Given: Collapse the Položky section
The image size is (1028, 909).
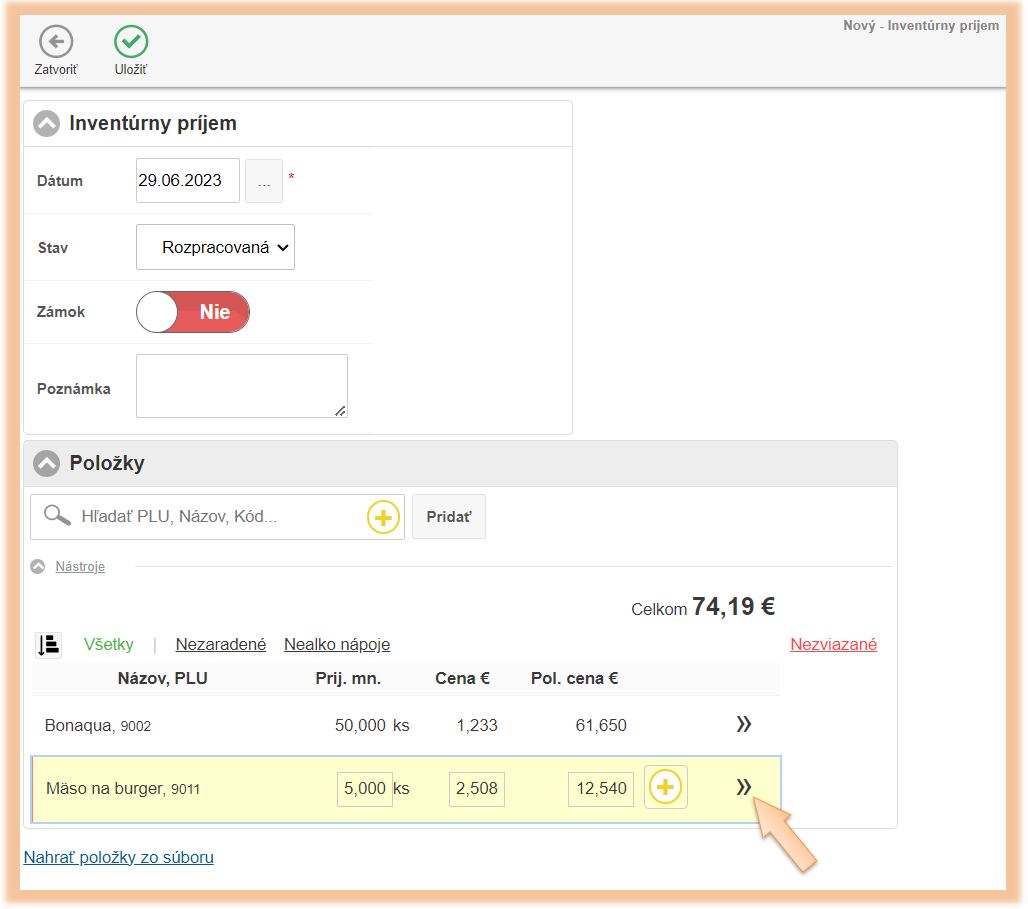Looking at the screenshot, I should tap(47, 464).
